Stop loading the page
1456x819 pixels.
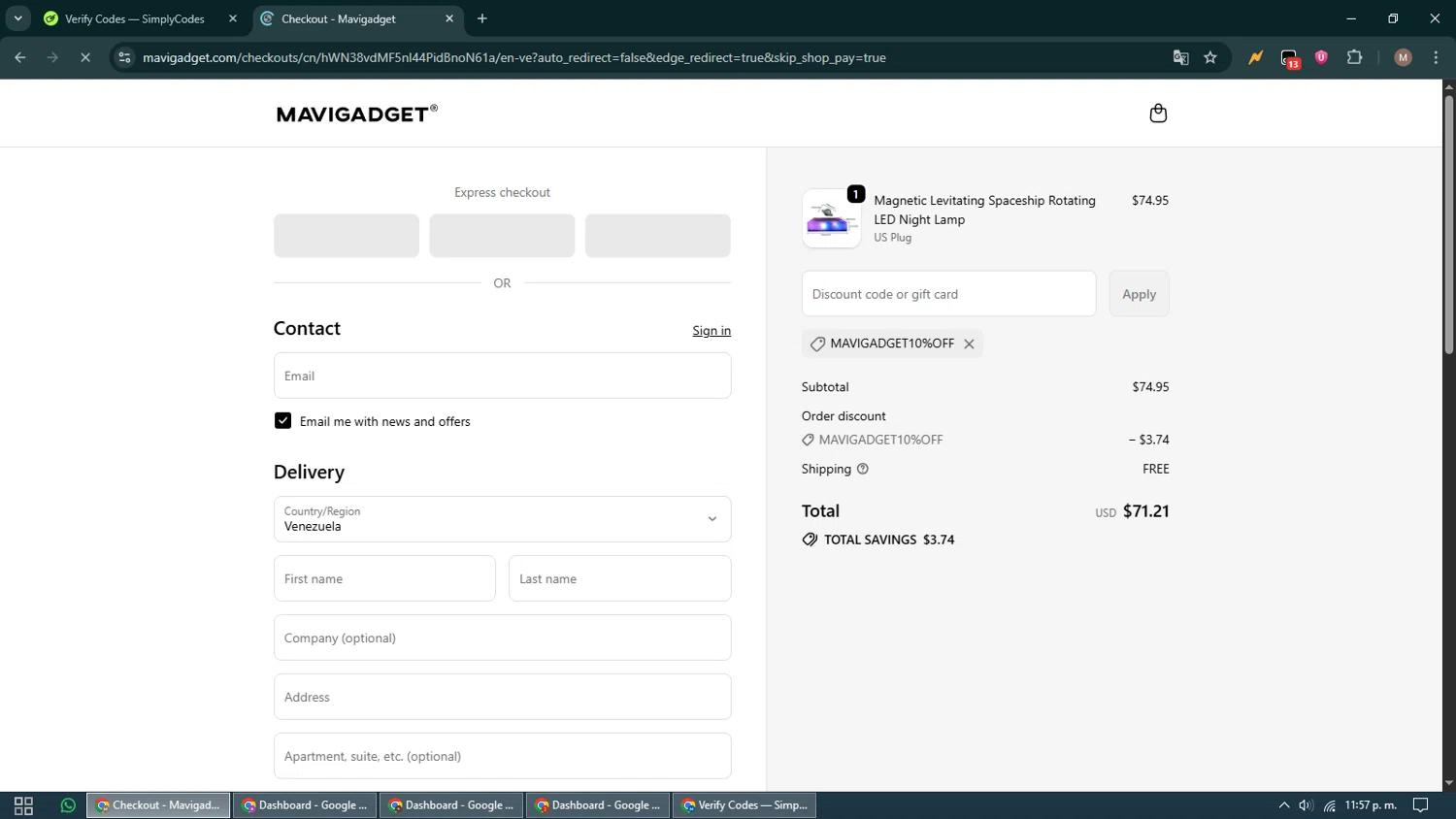click(85, 57)
